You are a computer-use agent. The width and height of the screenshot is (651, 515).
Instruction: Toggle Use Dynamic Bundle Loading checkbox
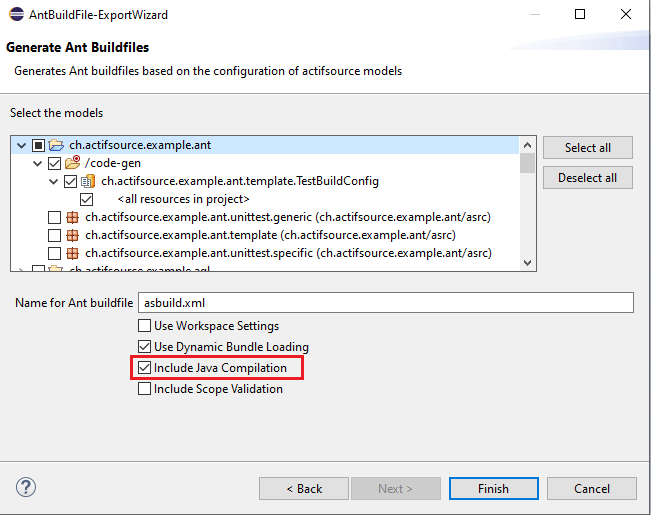tap(145, 347)
